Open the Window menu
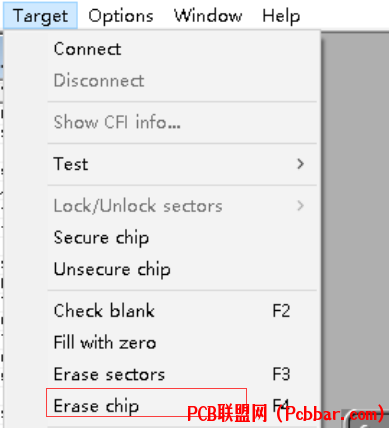The image size is (389, 428). point(208,16)
